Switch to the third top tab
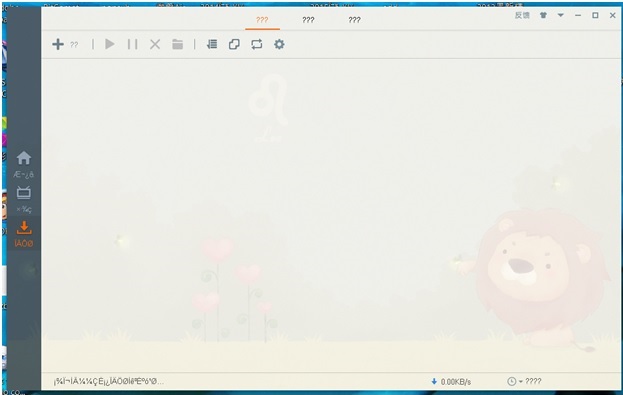The width and height of the screenshot is (623, 395). [354, 20]
